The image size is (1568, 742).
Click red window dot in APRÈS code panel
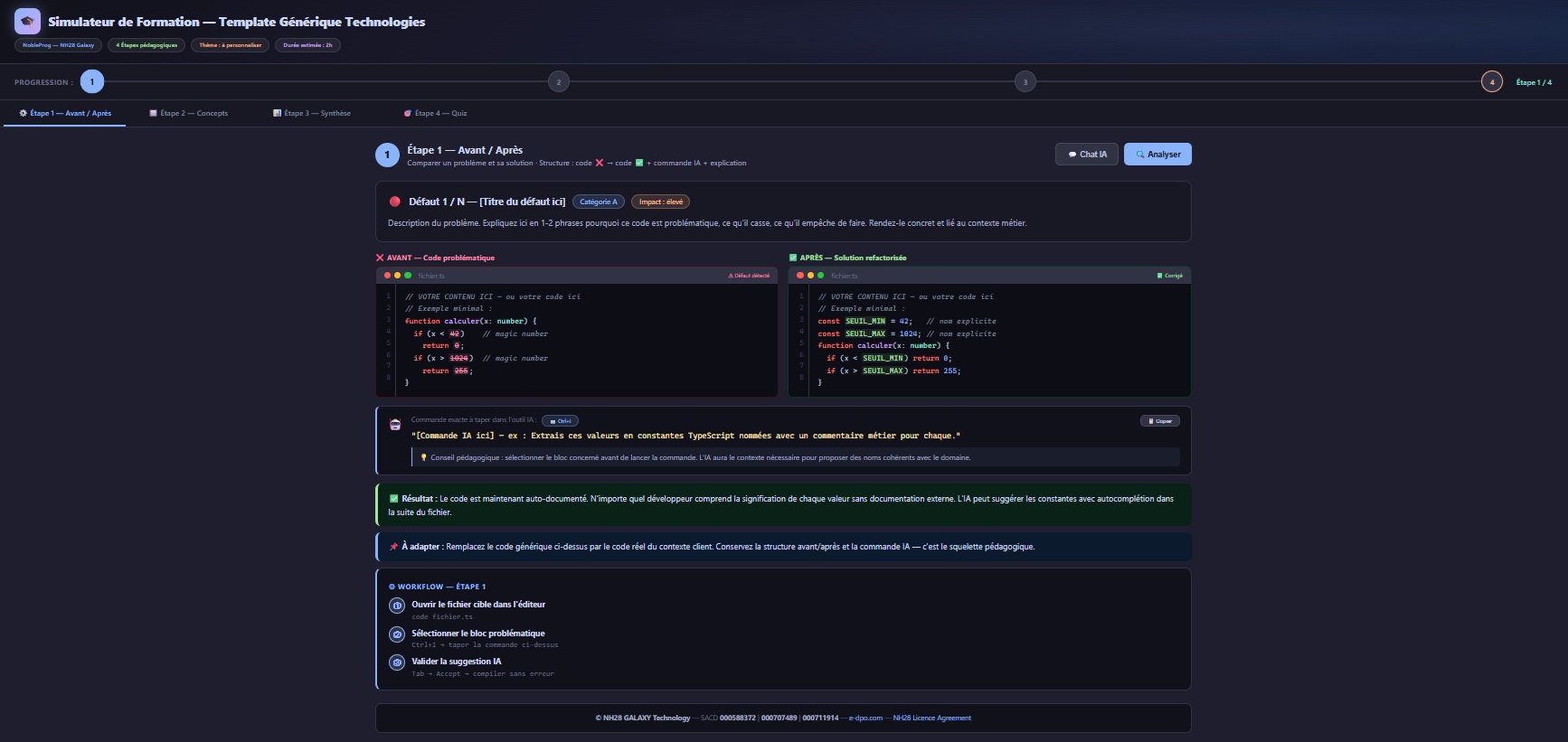click(x=800, y=276)
